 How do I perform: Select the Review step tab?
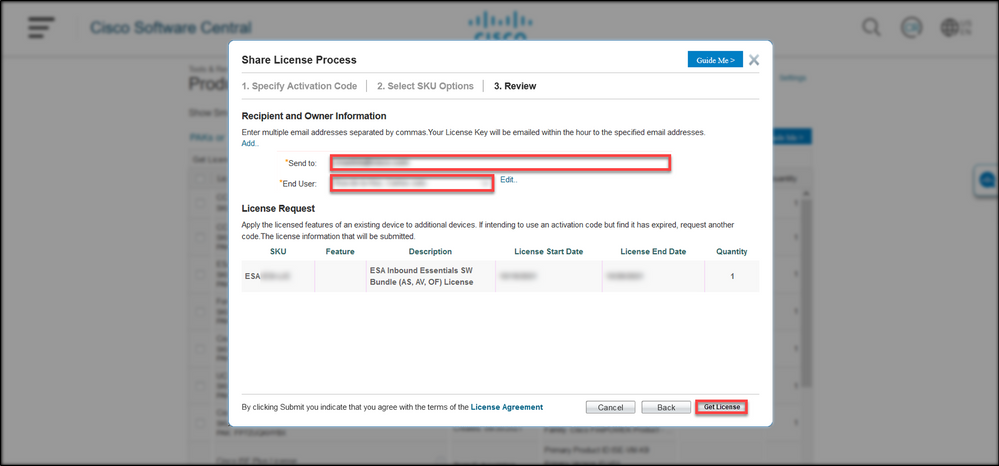pyautogui.click(x=515, y=86)
